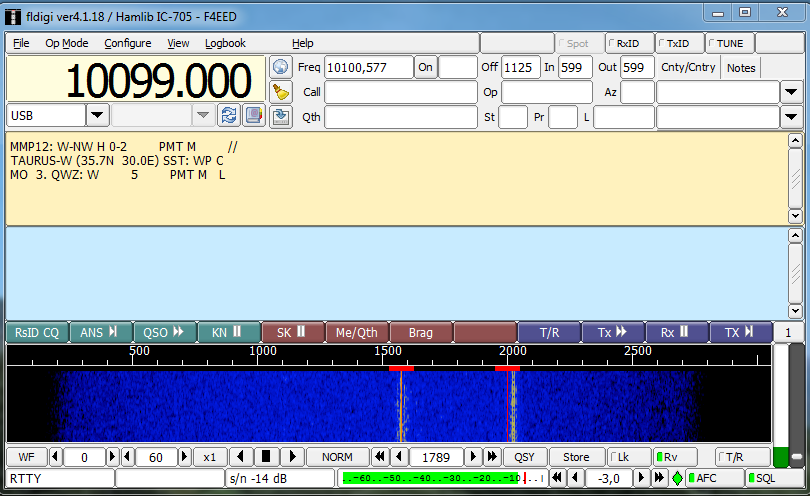The image size is (810, 496).
Task: Open the bandwidth dropdown beside USB
Action: [x=203, y=115]
